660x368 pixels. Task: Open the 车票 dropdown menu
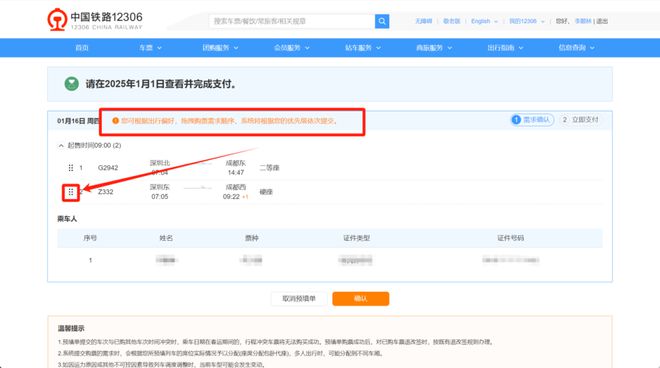click(x=150, y=48)
